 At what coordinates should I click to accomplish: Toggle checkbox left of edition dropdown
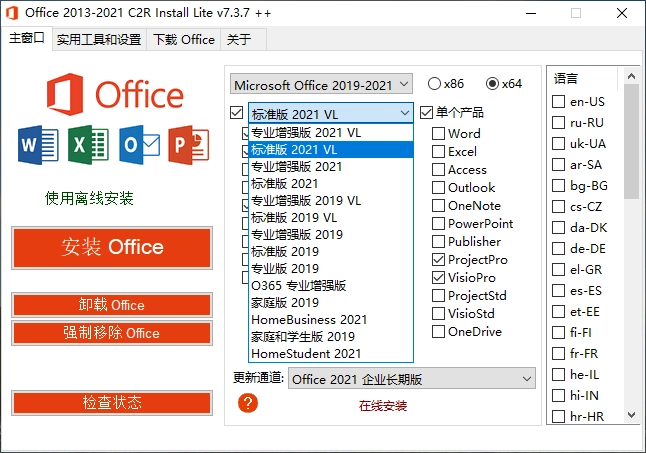coord(236,112)
